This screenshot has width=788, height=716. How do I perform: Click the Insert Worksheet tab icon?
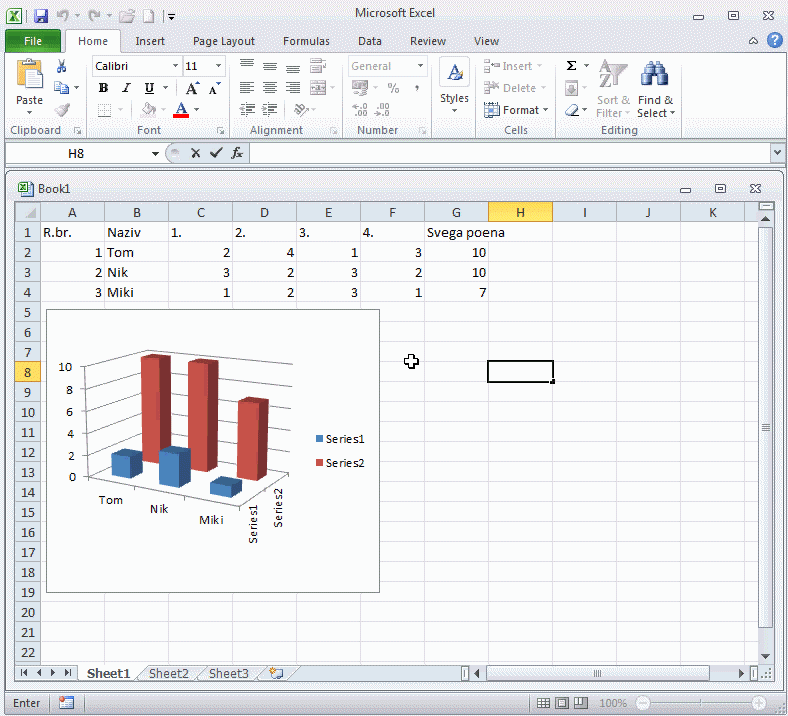(x=276, y=674)
